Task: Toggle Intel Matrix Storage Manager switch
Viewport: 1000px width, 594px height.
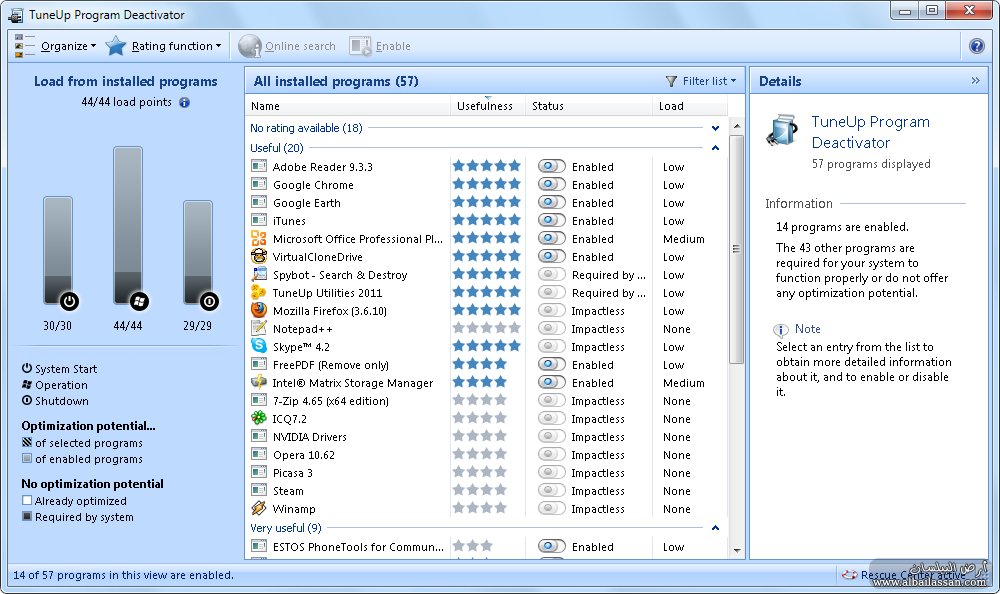Action: pyautogui.click(x=552, y=382)
